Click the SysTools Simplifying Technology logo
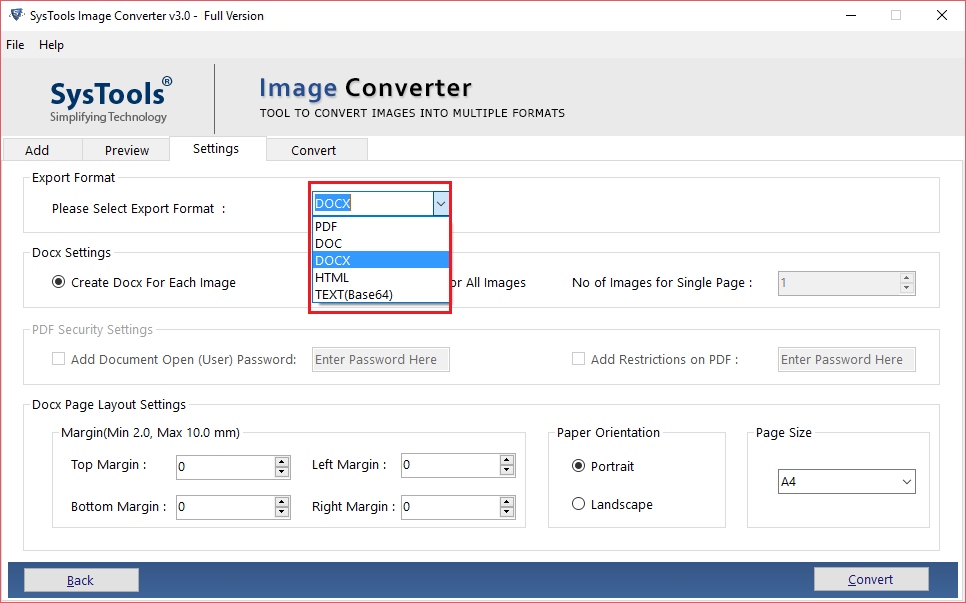 (110, 99)
